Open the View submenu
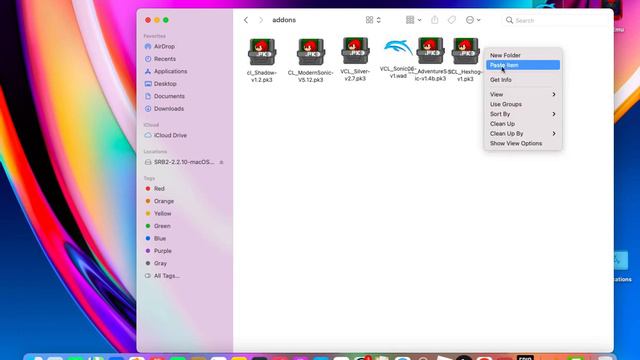This screenshot has width=640, height=360. [x=523, y=94]
